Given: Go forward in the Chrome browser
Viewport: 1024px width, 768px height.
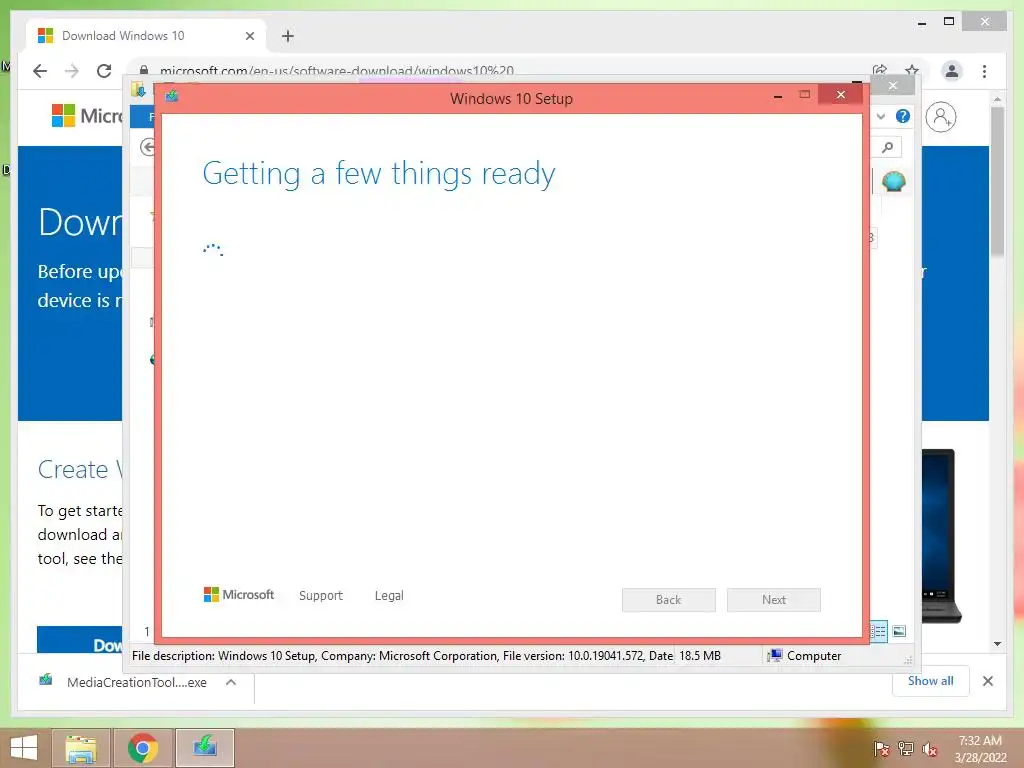Looking at the screenshot, I should click(72, 71).
